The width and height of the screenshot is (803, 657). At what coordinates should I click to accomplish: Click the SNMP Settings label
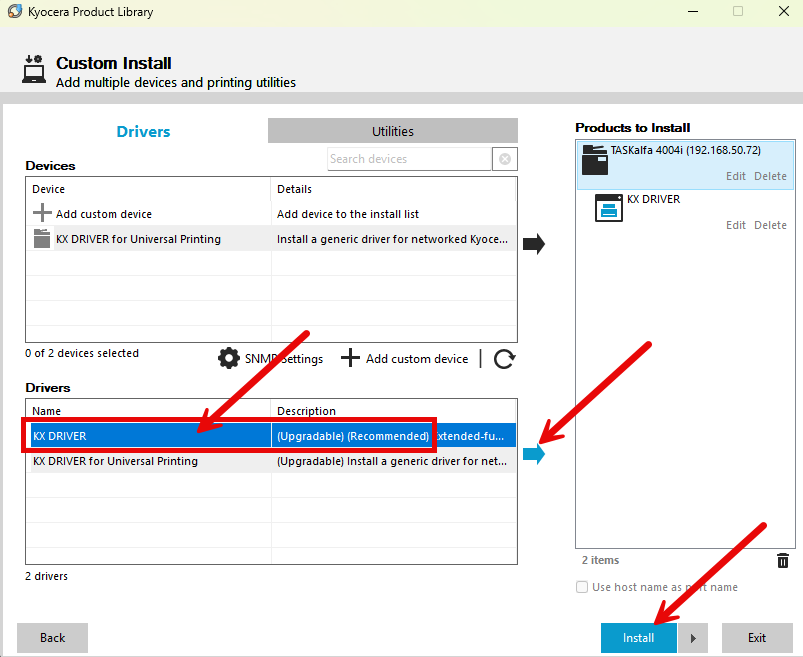pos(284,359)
